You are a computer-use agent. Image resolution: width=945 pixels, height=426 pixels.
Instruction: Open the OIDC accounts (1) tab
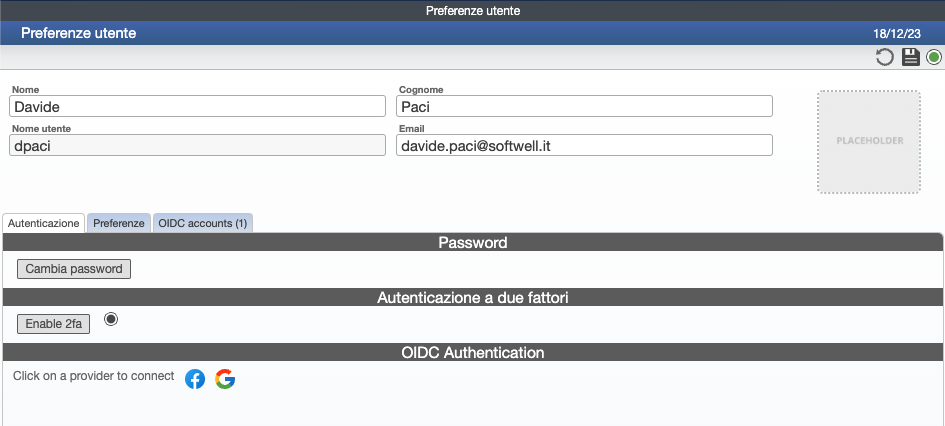[x=202, y=223]
